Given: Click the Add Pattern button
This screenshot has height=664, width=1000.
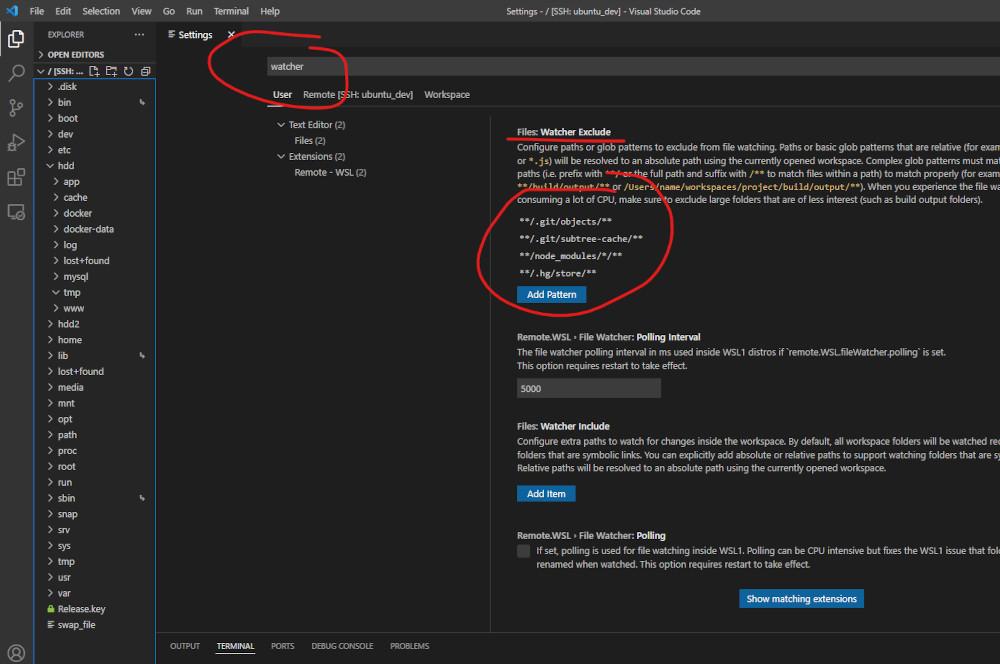Looking at the screenshot, I should [x=551, y=295].
